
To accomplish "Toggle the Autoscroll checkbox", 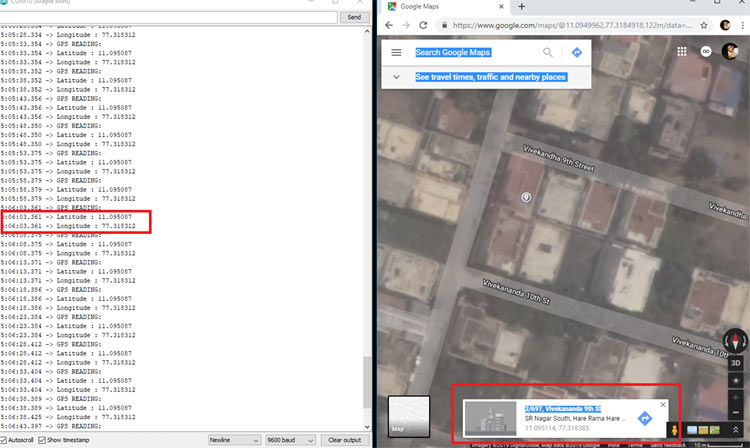I will [3, 440].
